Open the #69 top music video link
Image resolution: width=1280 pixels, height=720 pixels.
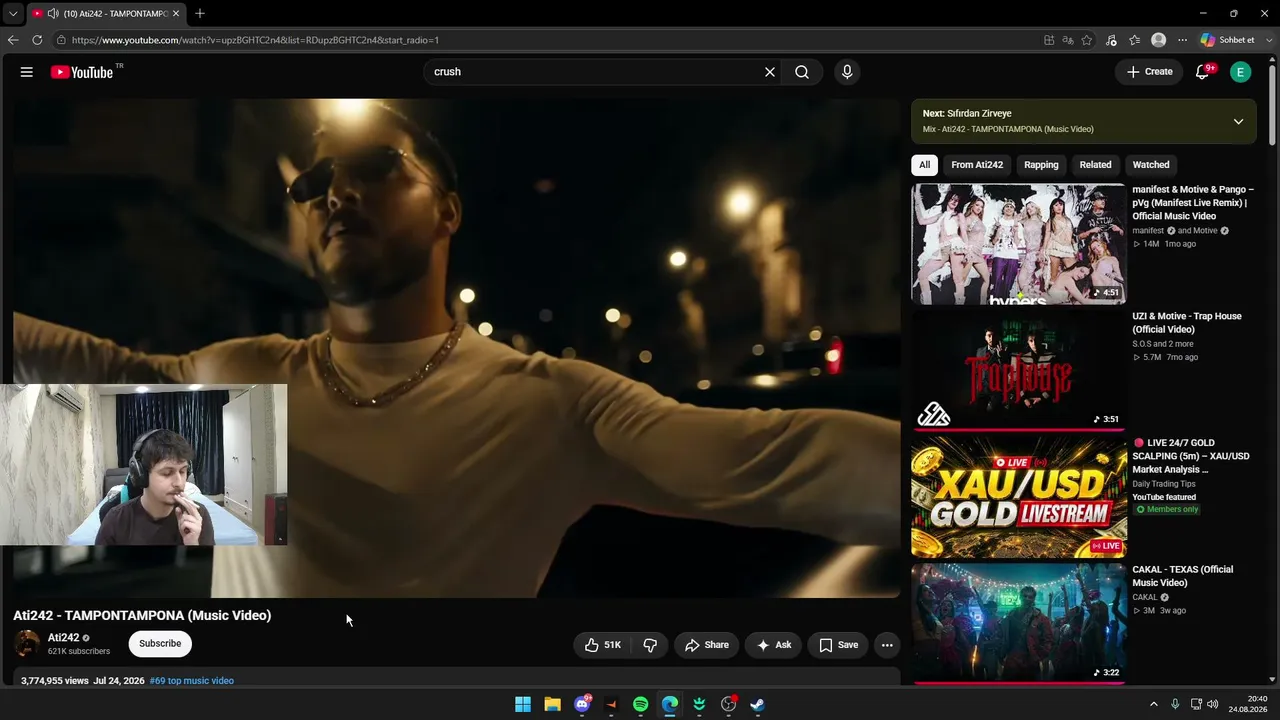click(x=192, y=681)
